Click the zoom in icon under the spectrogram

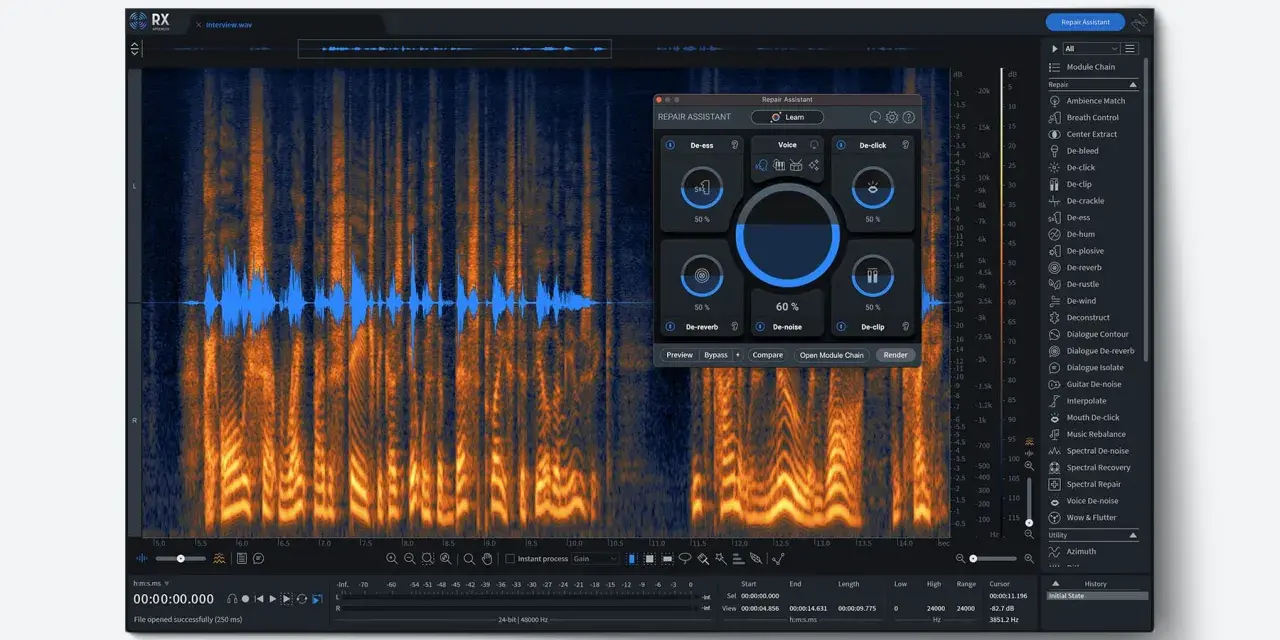[x=392, y=559]
